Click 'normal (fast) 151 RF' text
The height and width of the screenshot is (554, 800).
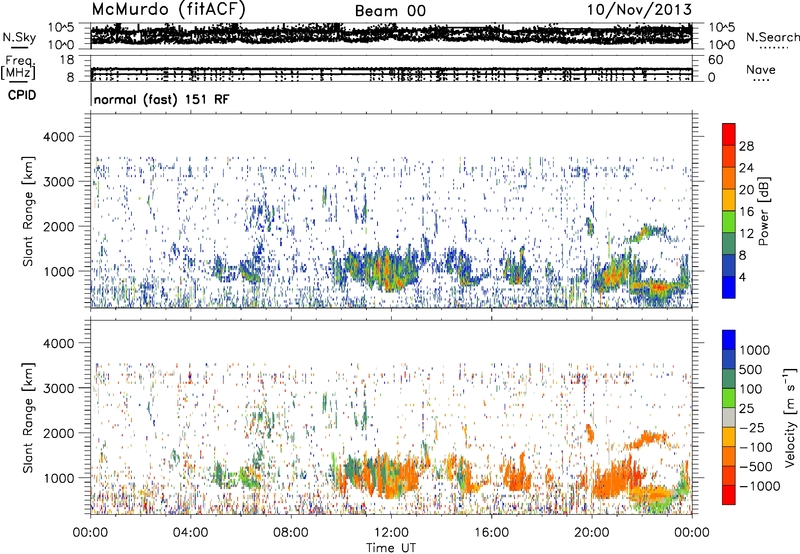pos(161,99)
